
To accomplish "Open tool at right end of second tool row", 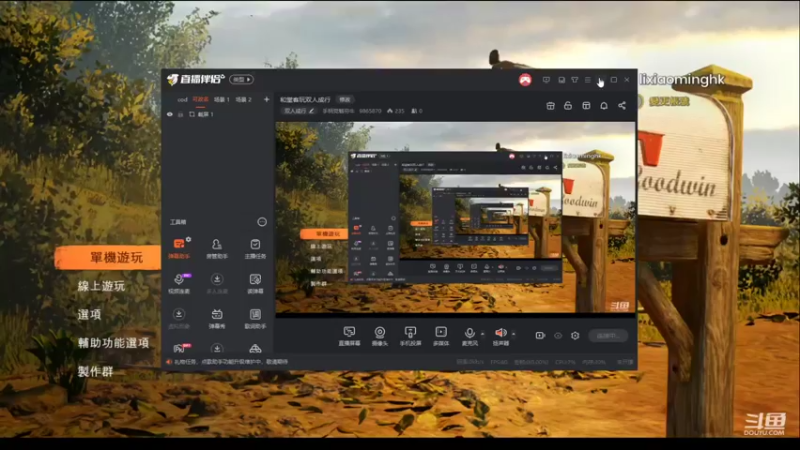I will 255,283.
